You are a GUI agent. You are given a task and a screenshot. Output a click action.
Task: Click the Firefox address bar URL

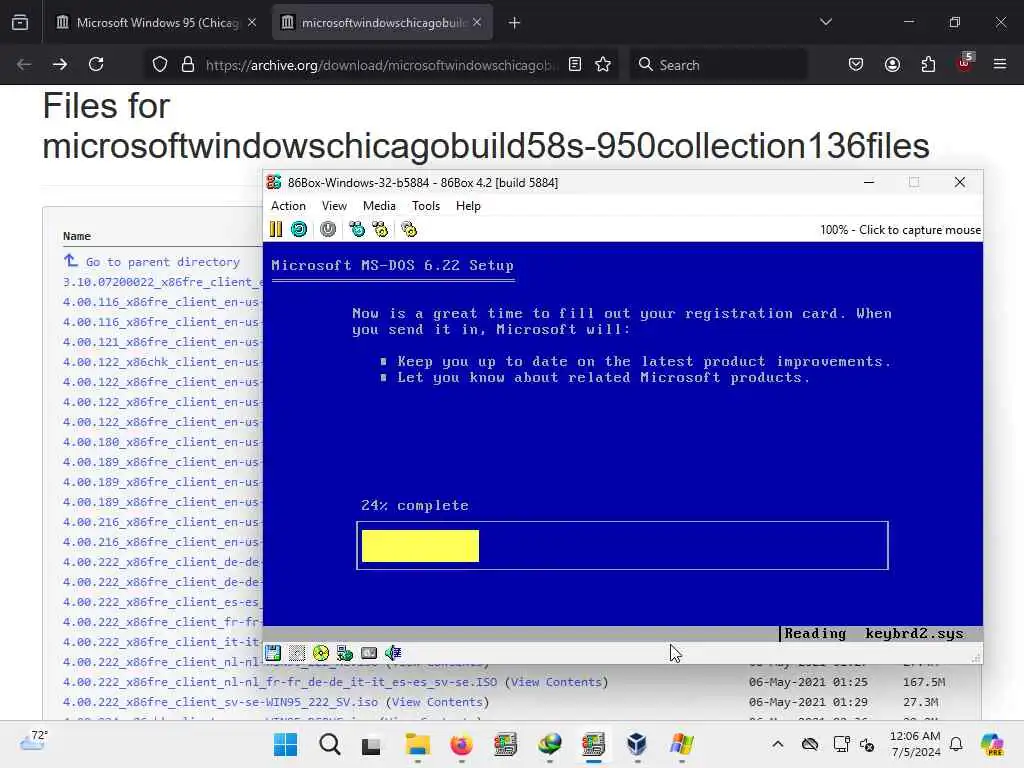(382, 65)
